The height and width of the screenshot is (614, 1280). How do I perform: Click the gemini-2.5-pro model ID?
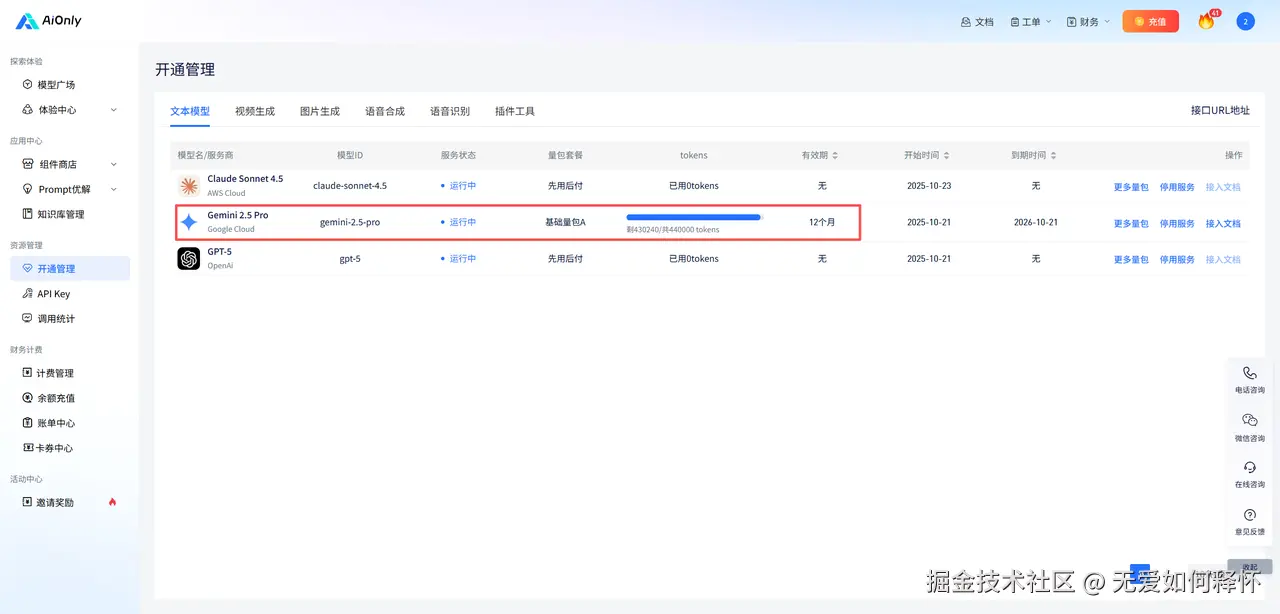pyautogui.click(x=350, y=222)
